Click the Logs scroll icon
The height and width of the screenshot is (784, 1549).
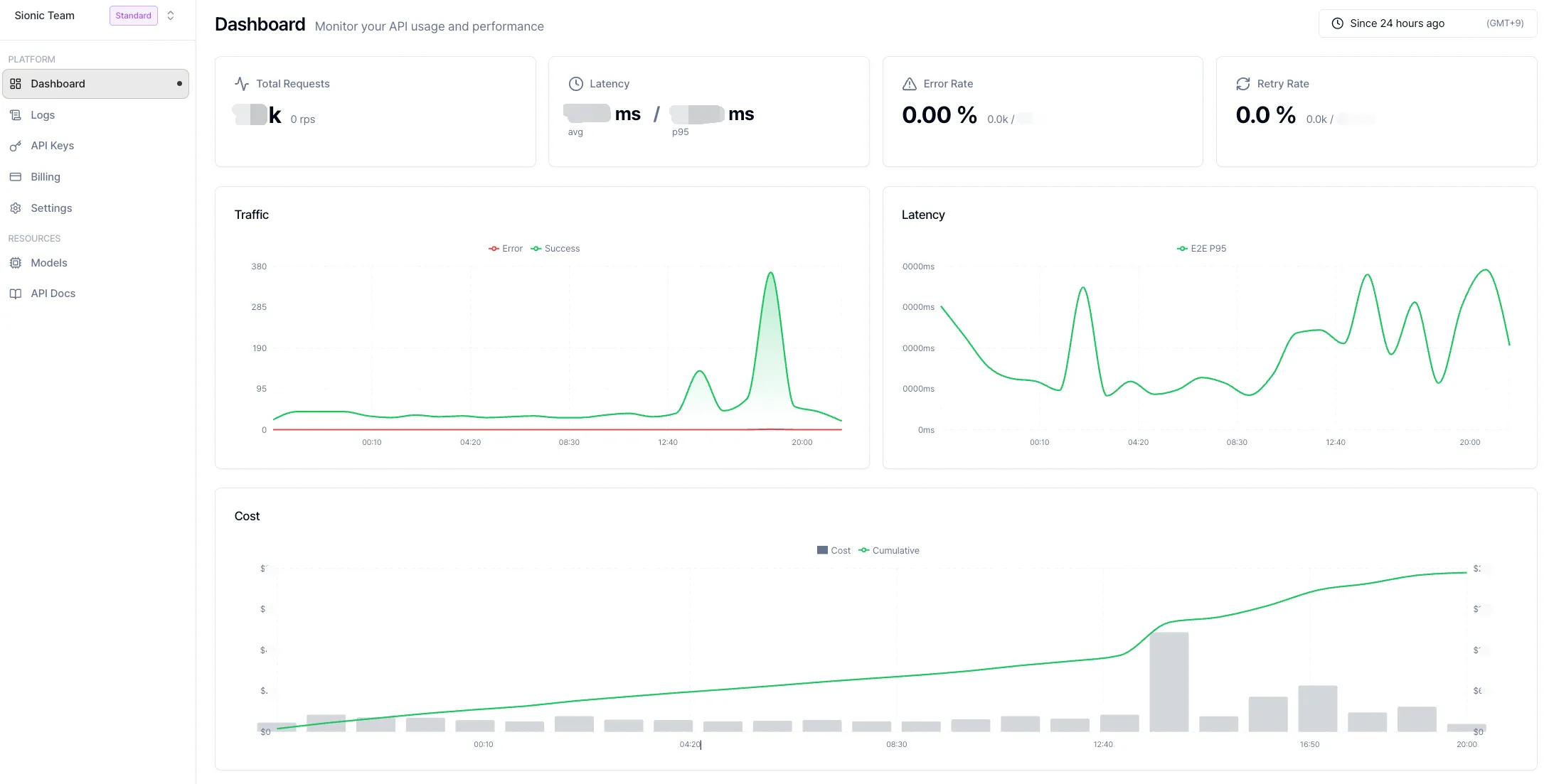(16, 115)
